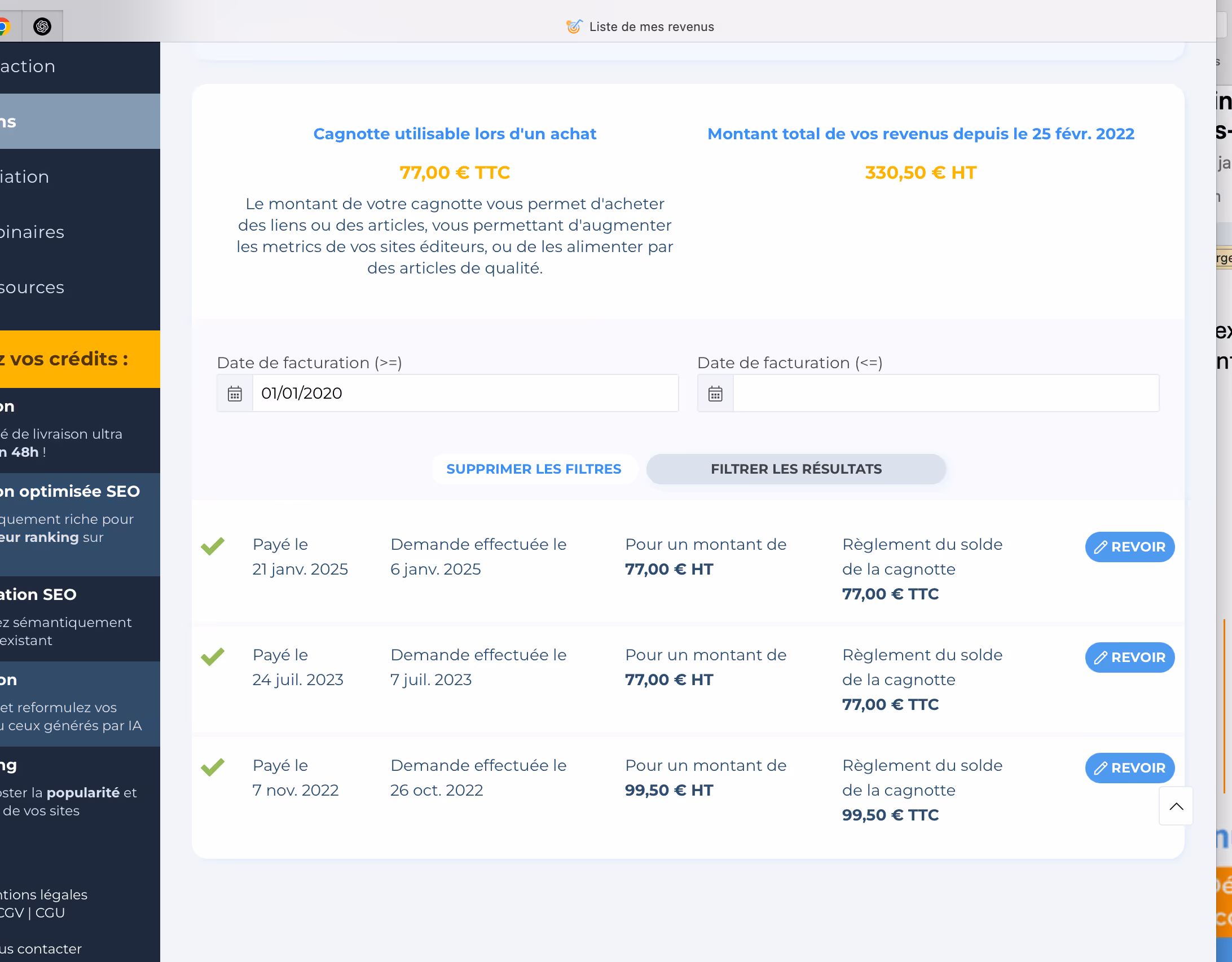The image size is (1232, 962).
Task: Click REVOIR for the 21 janv. 2025 payment
Action: pyautogui.click(x=1130, y=547)
